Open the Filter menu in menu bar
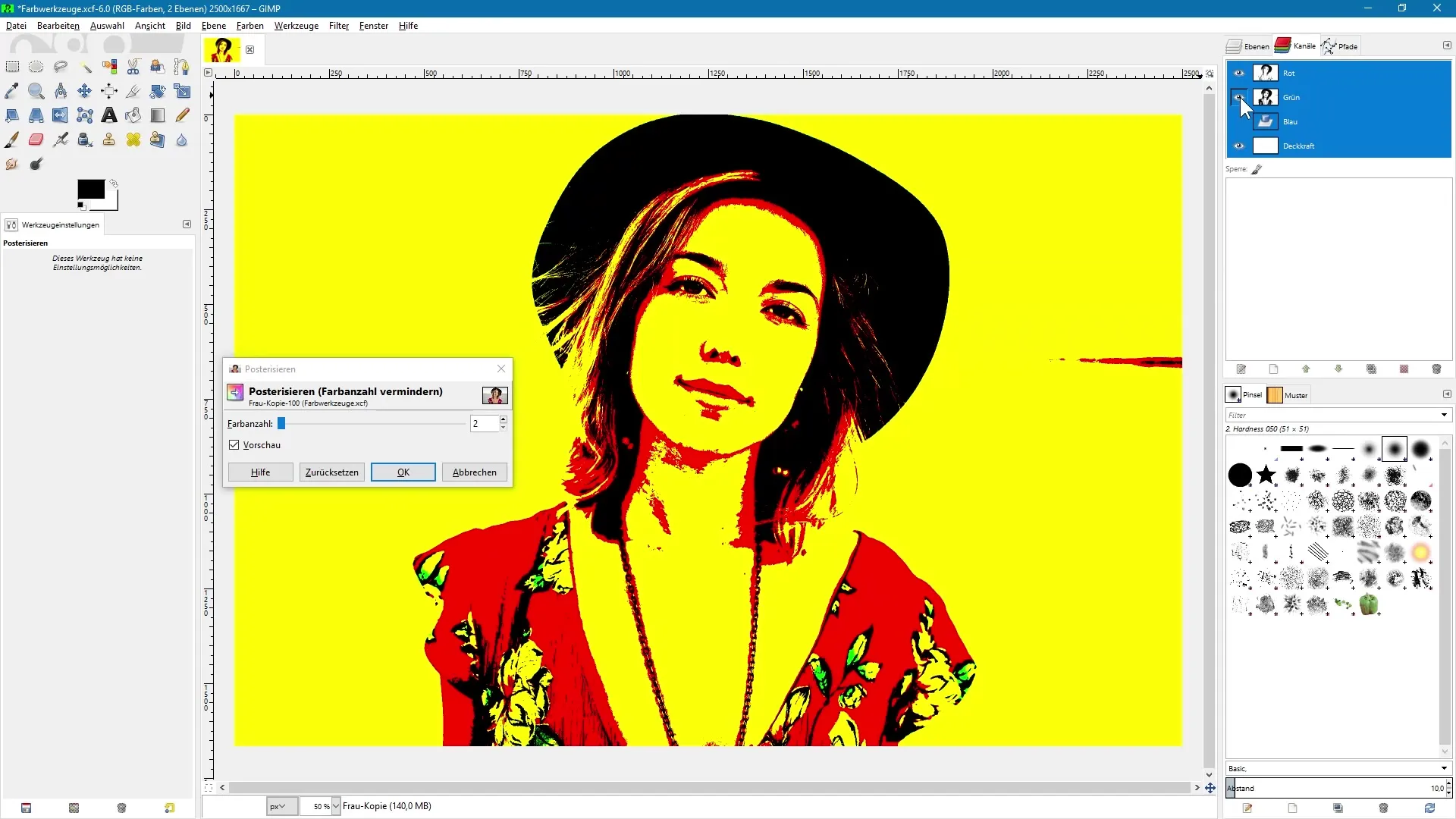Viewport: 1456px width, 819px height. coord(339,26)
